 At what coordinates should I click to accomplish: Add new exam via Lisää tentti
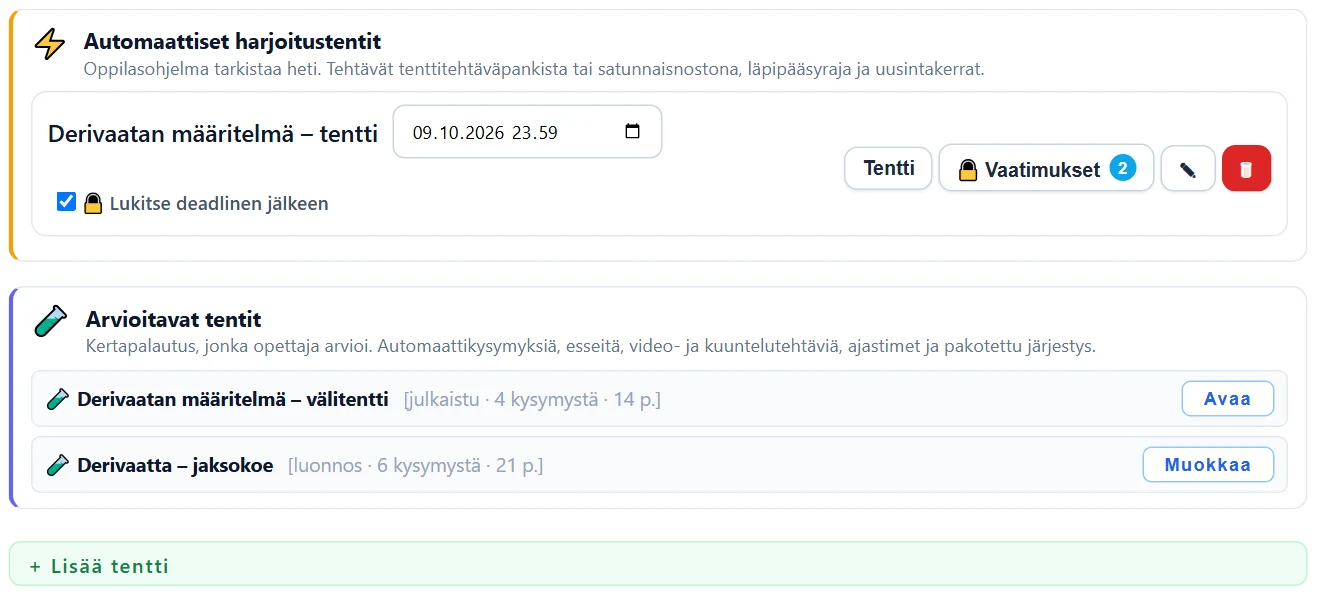click(657, 564)
